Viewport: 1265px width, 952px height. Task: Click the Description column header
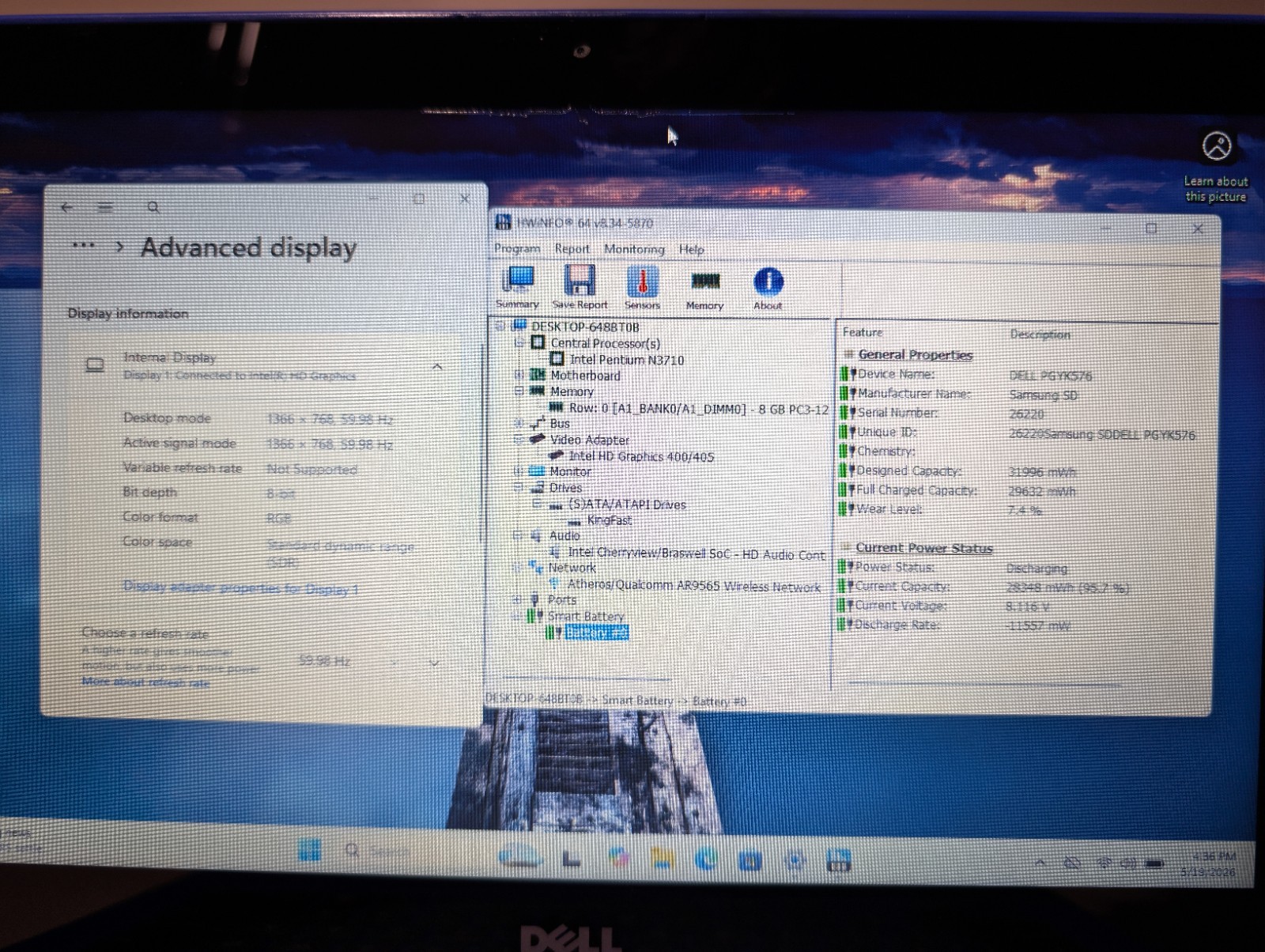click(1040, 334)
